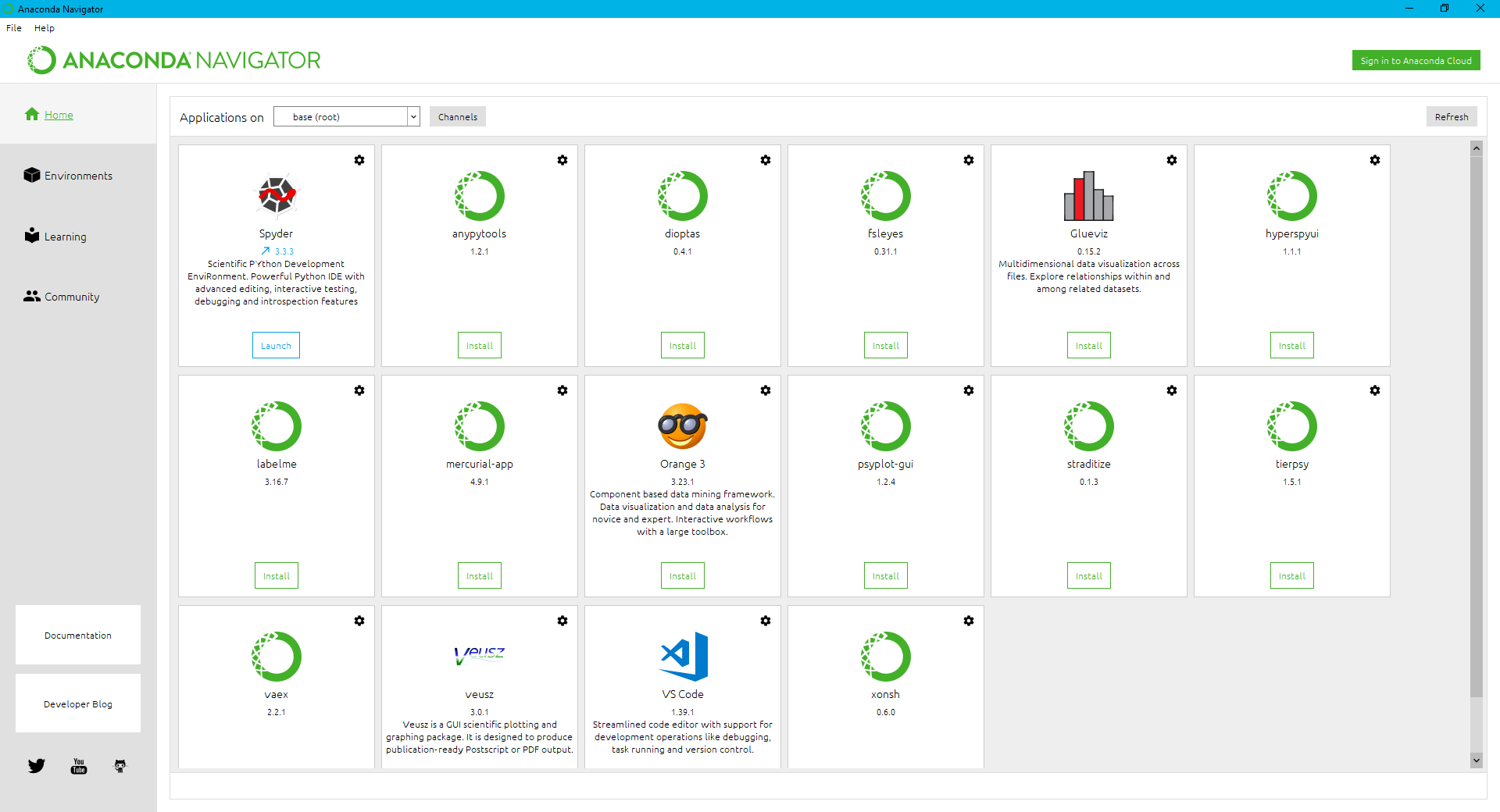Open the YouTube link icon
Viewport: 1500px width, 812px height.
[x=79, y=766]
